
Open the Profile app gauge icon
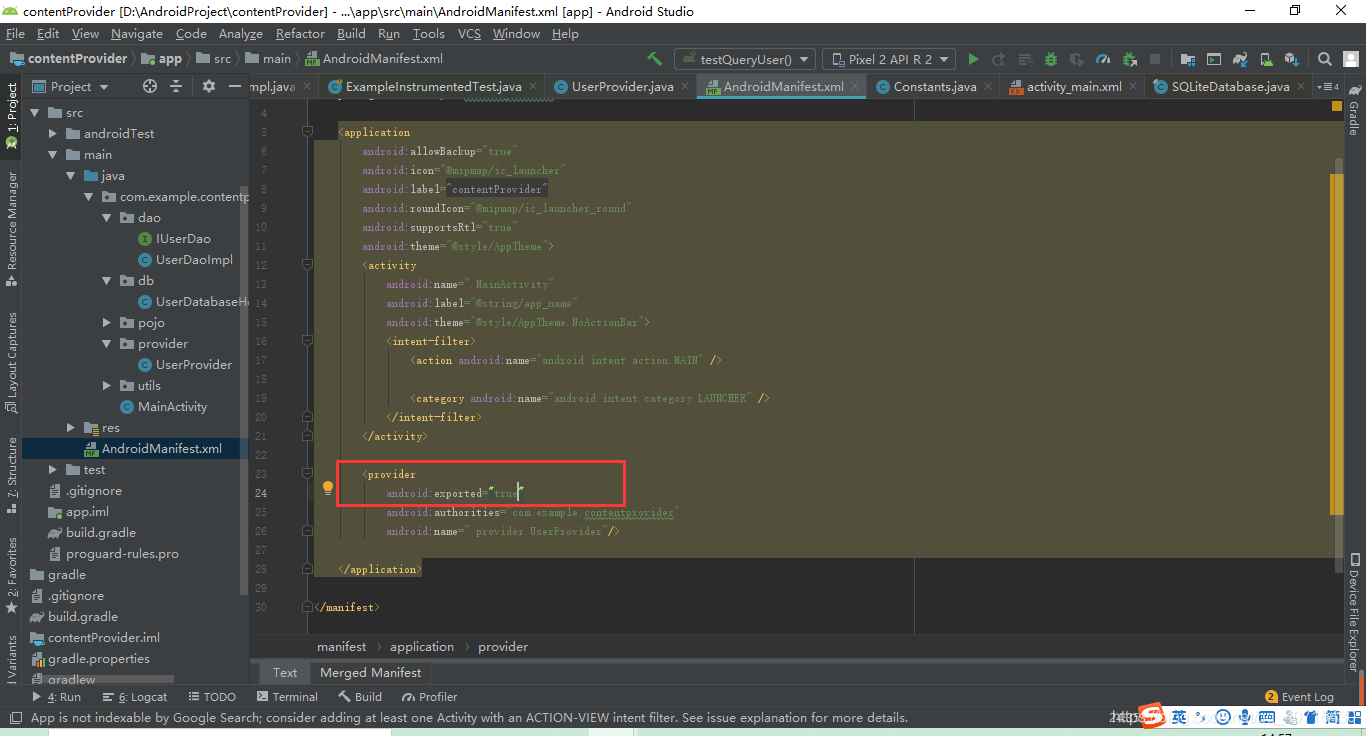point(1103,59)
